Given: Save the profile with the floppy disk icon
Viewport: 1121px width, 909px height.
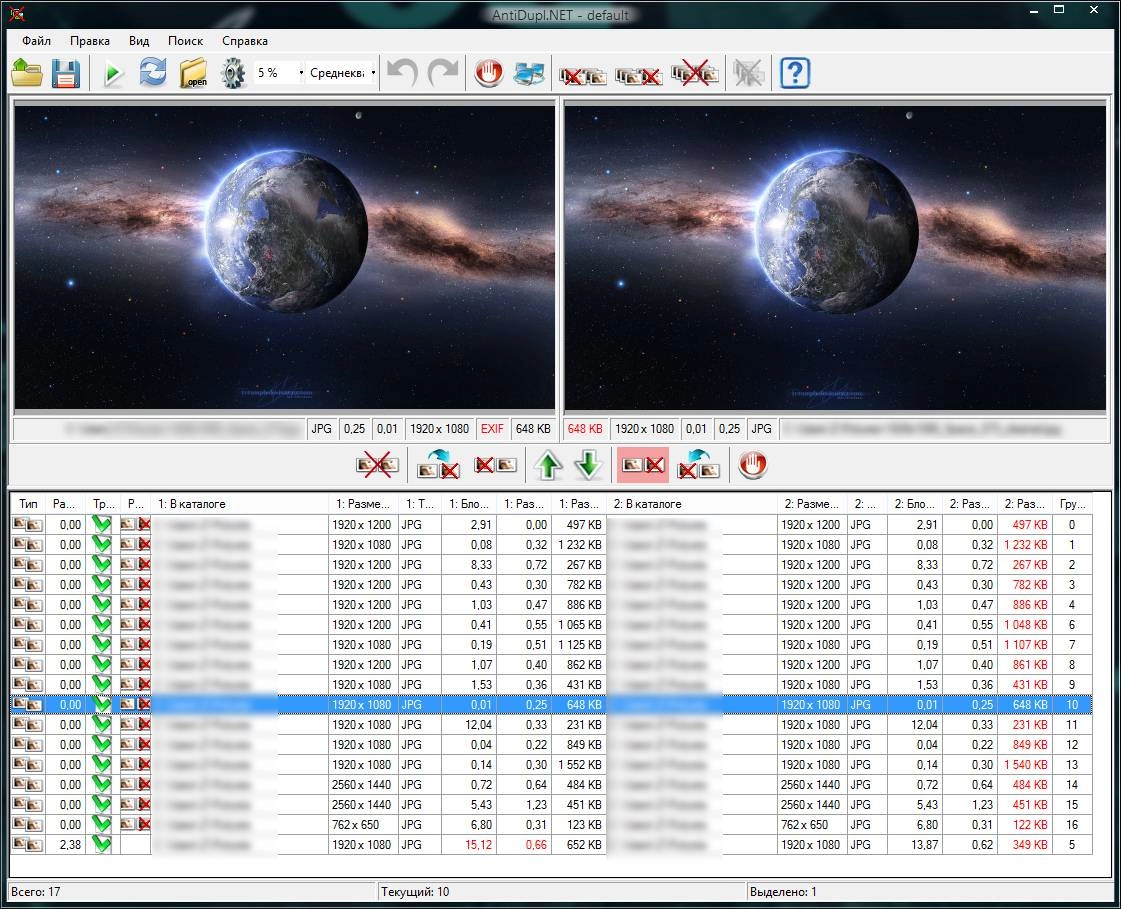Looking at the screenshot, I should click(66, 73).
